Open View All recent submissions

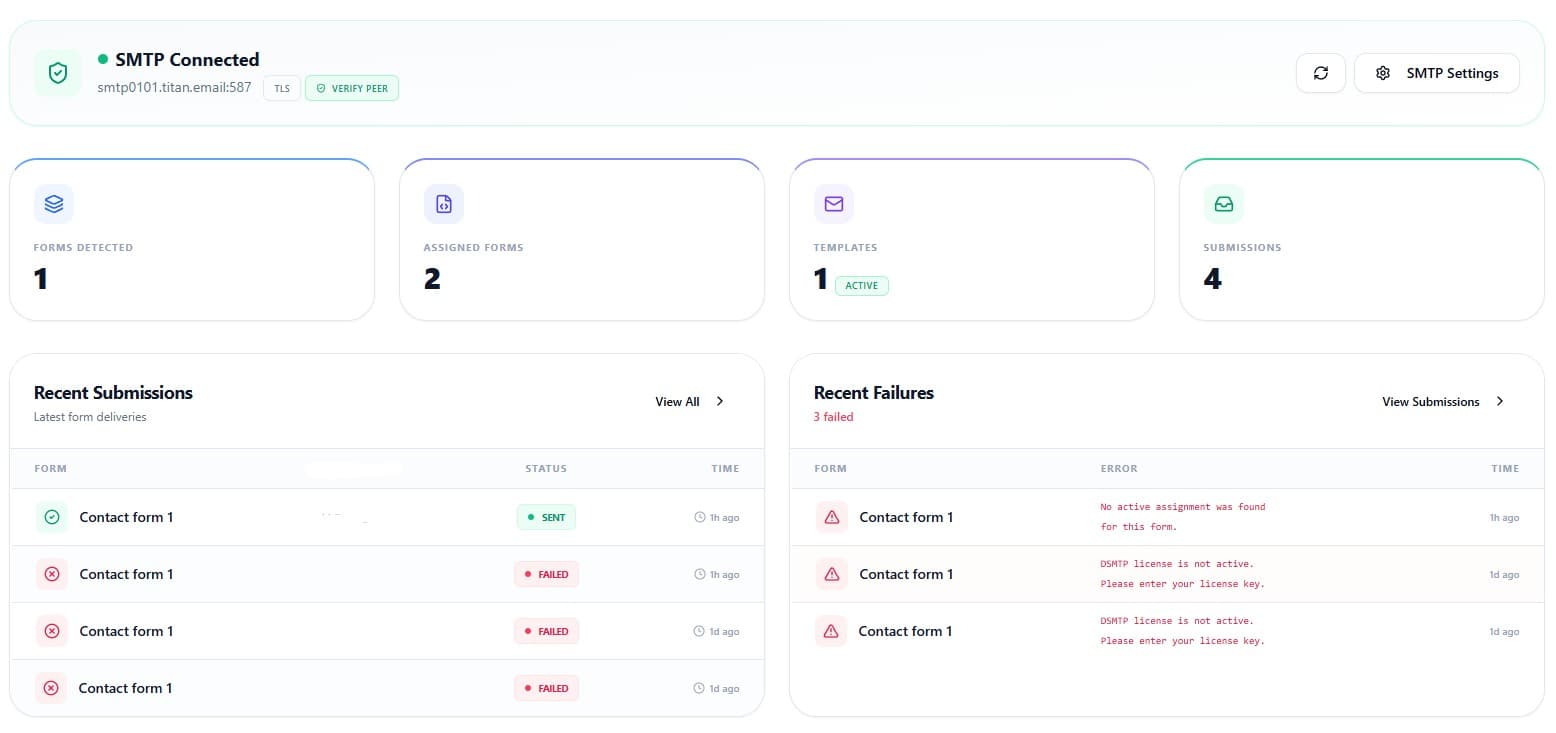click(x=690, y=401)
